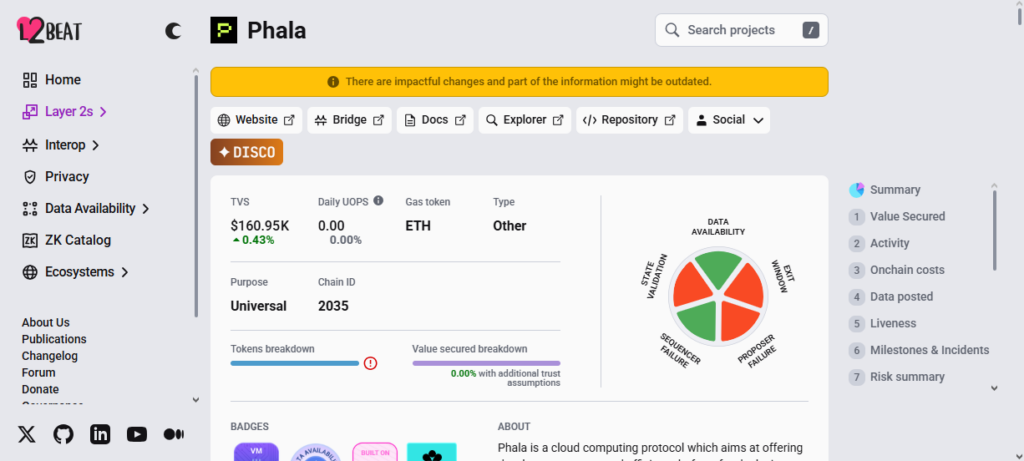Image resolution: width=1024 pixels, height=461 pixels.
Task: Open the Forum link
Action: pyautogui.click(x=39, y=372)
